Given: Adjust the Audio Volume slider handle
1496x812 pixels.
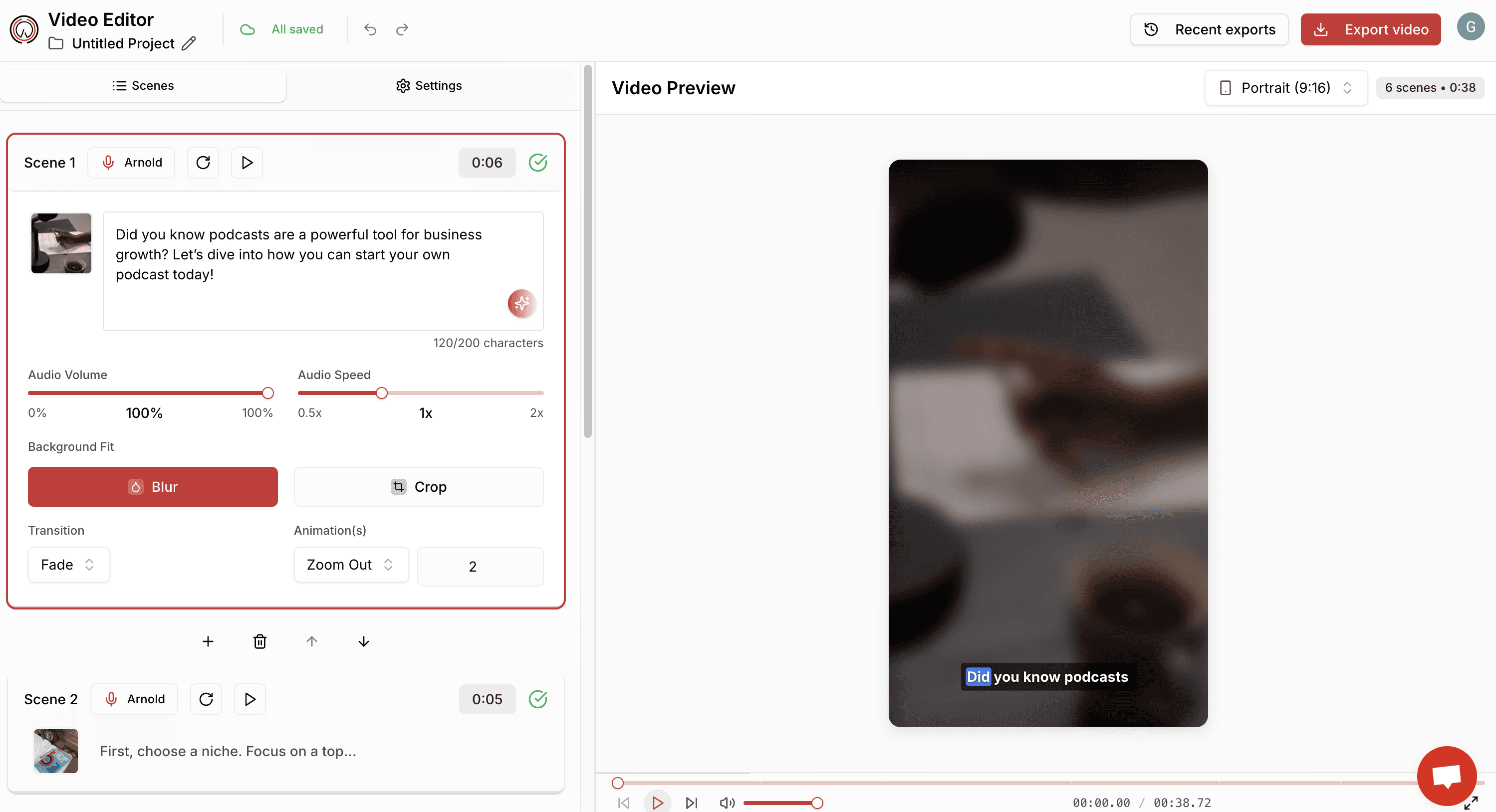Looking at the screenshot, I should tap(268, 393).
